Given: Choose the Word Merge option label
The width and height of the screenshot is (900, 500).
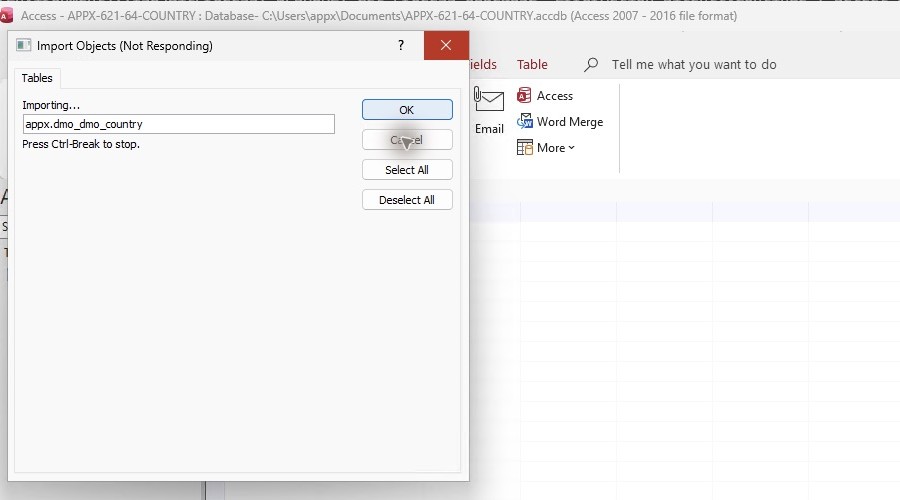Looking at the screenshot, I should tap(570, 122).
